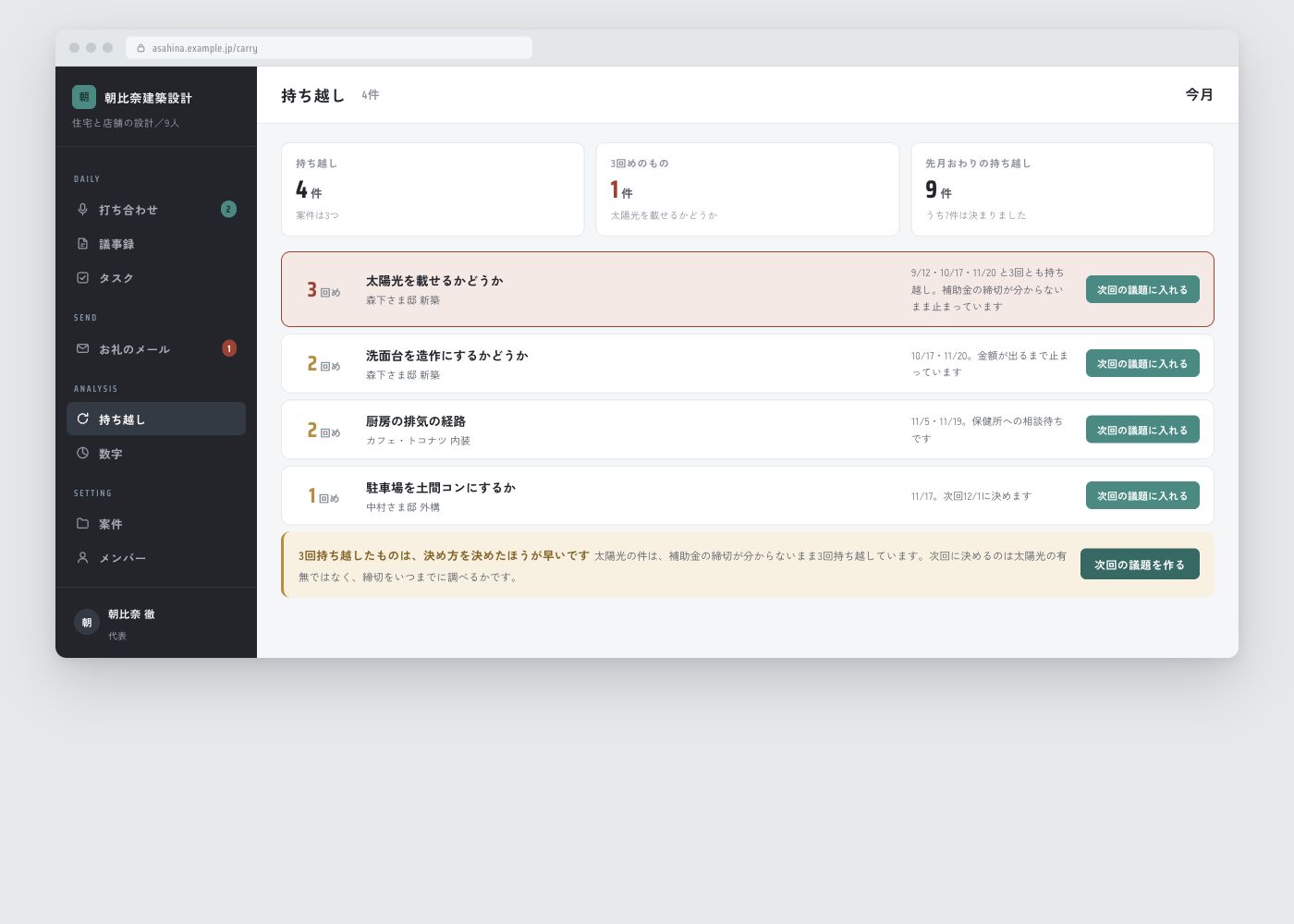The height and width of the screenshot is (924, 1294).
Task: Click the 朝比奈建築設計 company name
Action: (148, 98)
